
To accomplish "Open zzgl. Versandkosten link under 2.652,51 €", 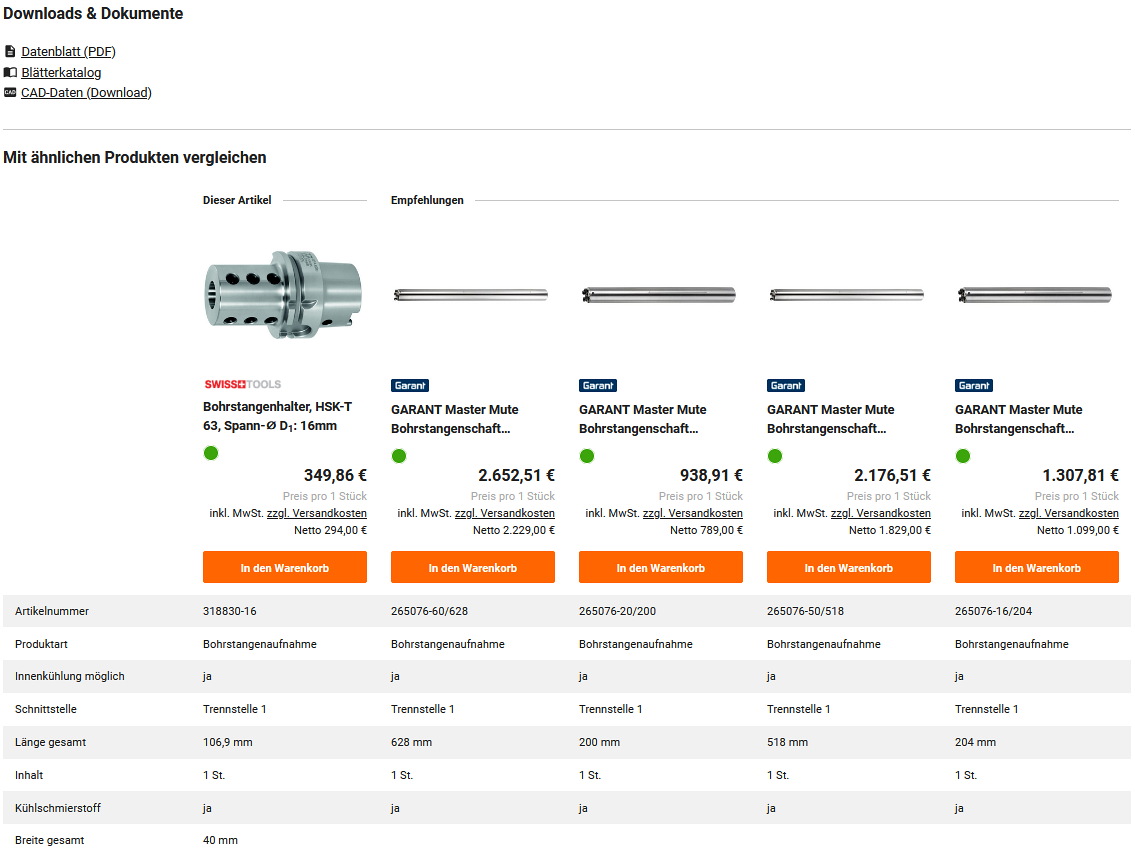I will [505, 513].
